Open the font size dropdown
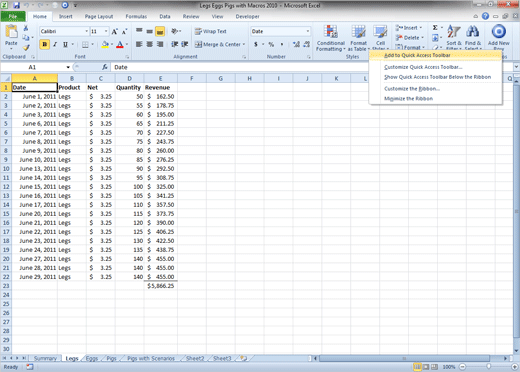Viewport: 520px width, 372px height. pyautogui.click(x=106, y=31)
